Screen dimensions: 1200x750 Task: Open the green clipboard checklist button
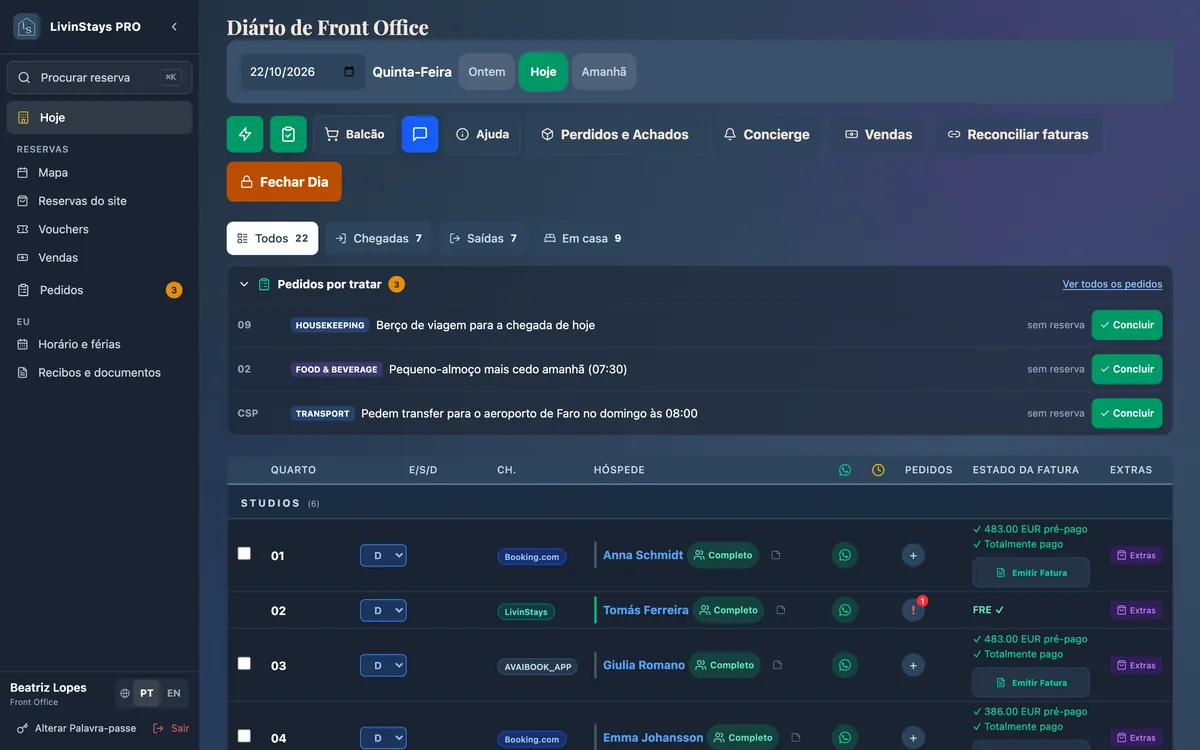288,134
